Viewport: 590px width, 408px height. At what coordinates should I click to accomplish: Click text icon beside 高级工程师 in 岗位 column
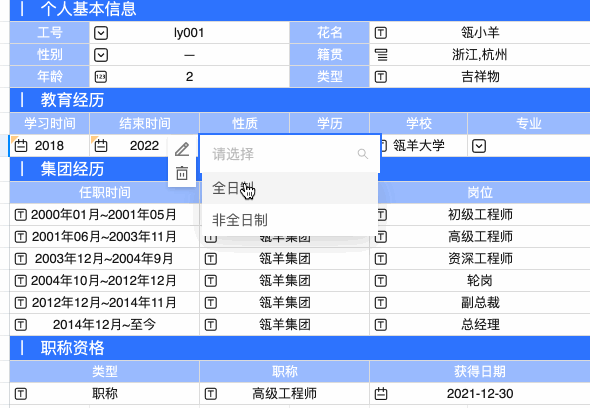382,237
